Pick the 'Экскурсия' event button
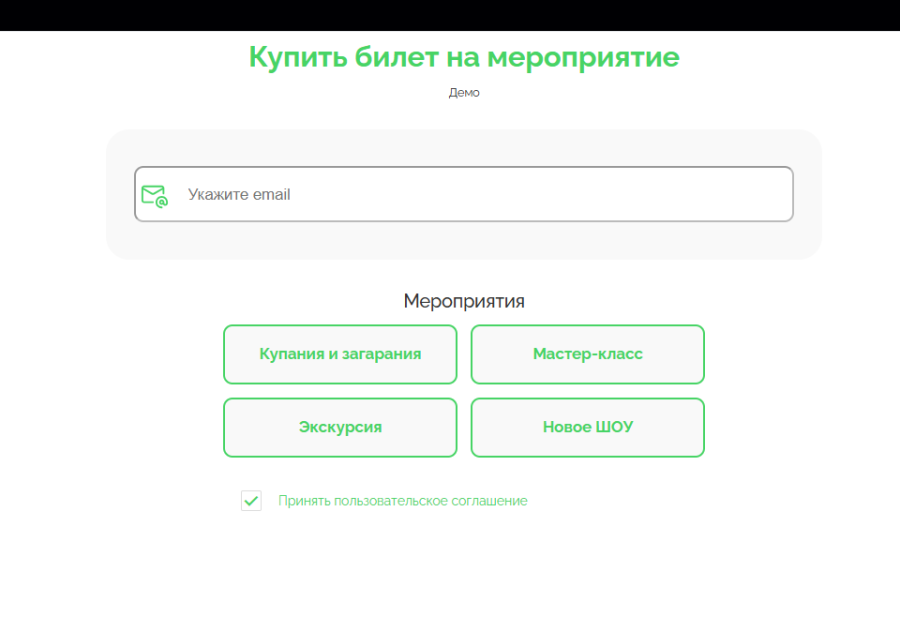The image size is (900, 632). (340, 427)
